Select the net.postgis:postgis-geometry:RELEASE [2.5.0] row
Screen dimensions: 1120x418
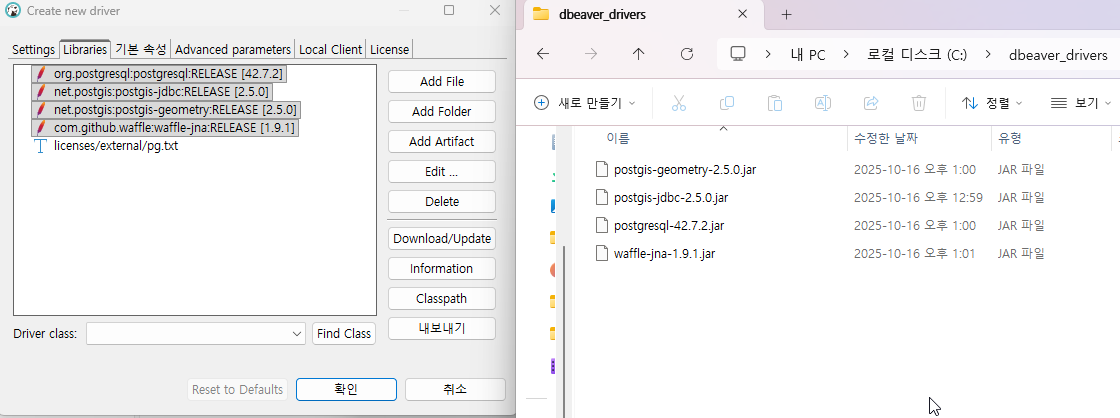pyautogui.click(x=165, y=110)
